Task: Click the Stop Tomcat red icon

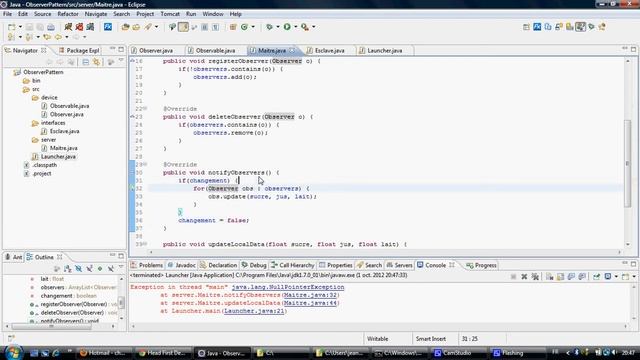Action: pos(79,27)
